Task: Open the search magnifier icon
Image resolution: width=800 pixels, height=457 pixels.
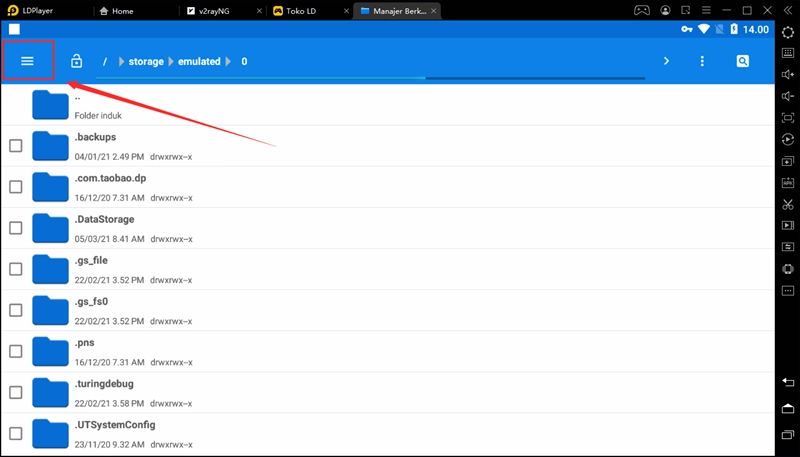Action: (742, 61)
